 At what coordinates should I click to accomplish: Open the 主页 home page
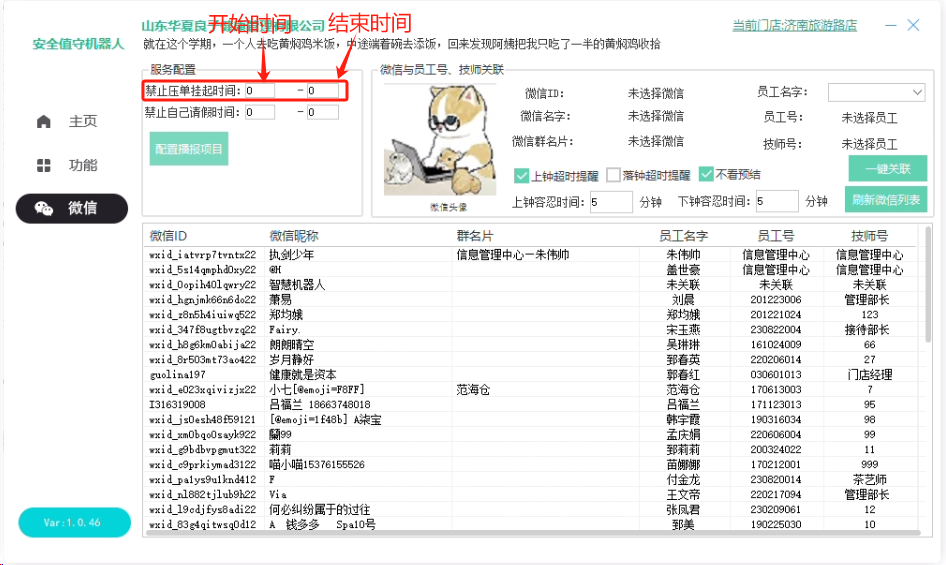(x=70, y=122)
